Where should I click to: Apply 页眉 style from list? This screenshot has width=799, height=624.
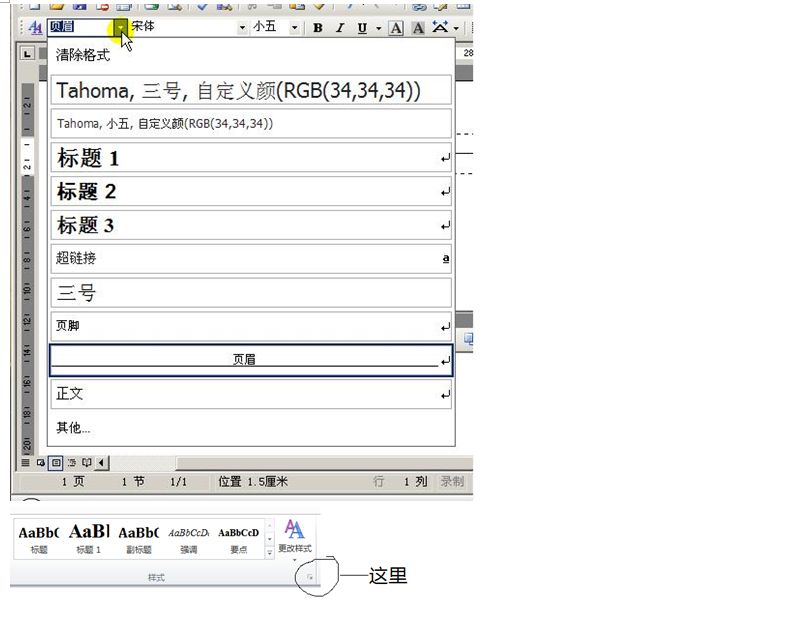pos(251,360)
